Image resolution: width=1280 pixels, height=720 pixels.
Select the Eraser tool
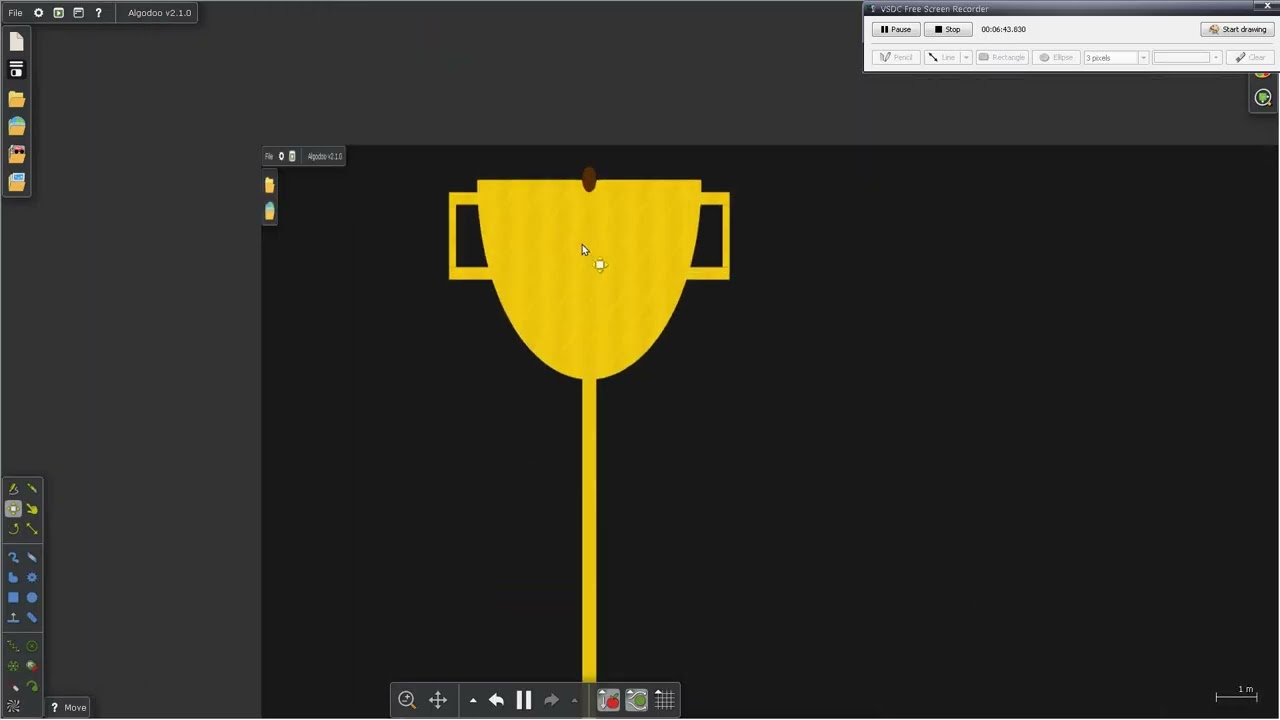32,558
